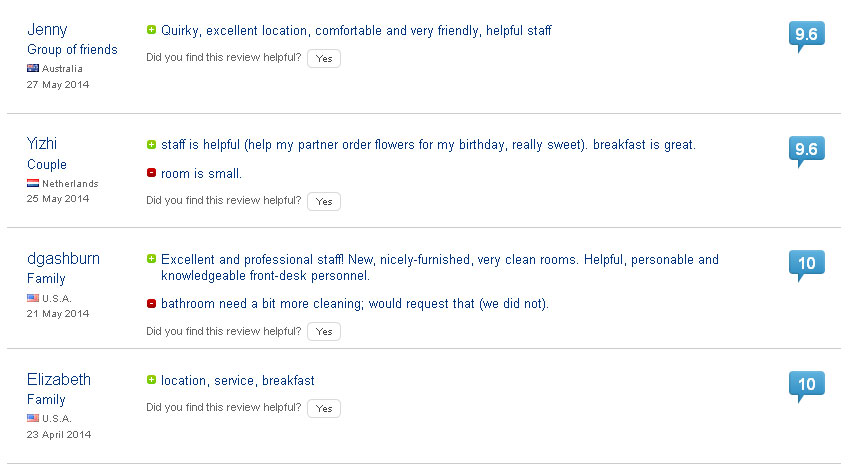Click Elizabeth's 10 score badge
The image size is (848, 469).
(806, 386)
